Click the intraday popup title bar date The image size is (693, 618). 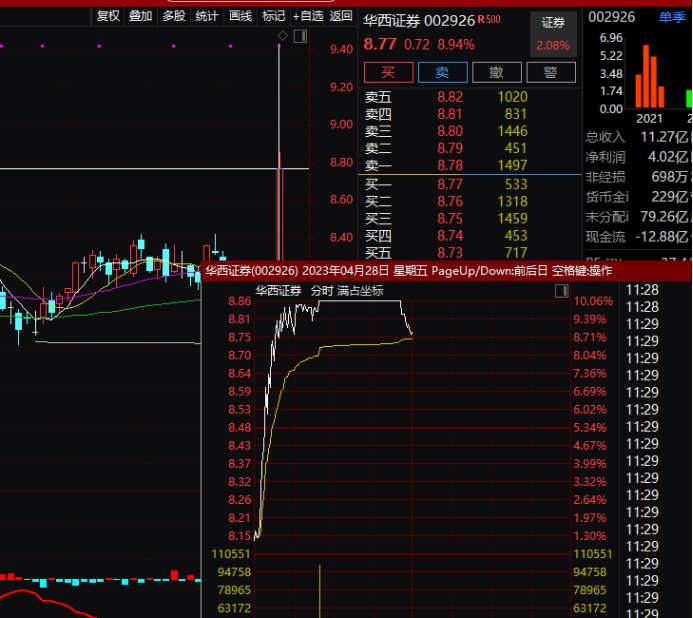coord(346,271)
